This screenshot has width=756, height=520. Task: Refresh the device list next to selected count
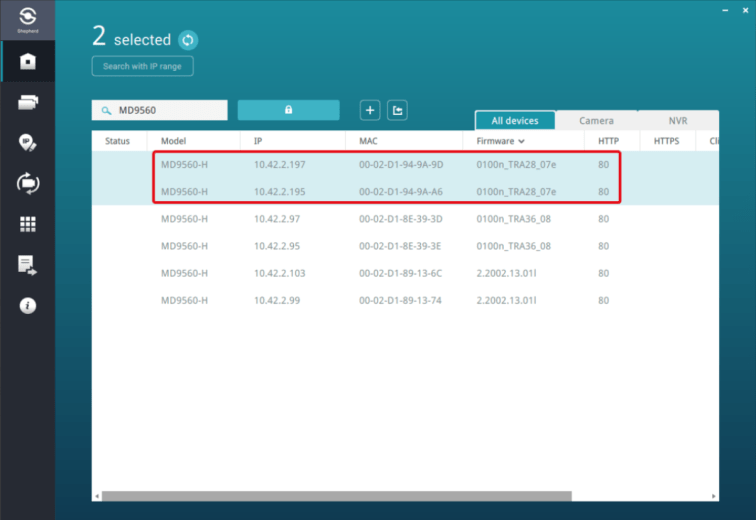pos(188,40)
